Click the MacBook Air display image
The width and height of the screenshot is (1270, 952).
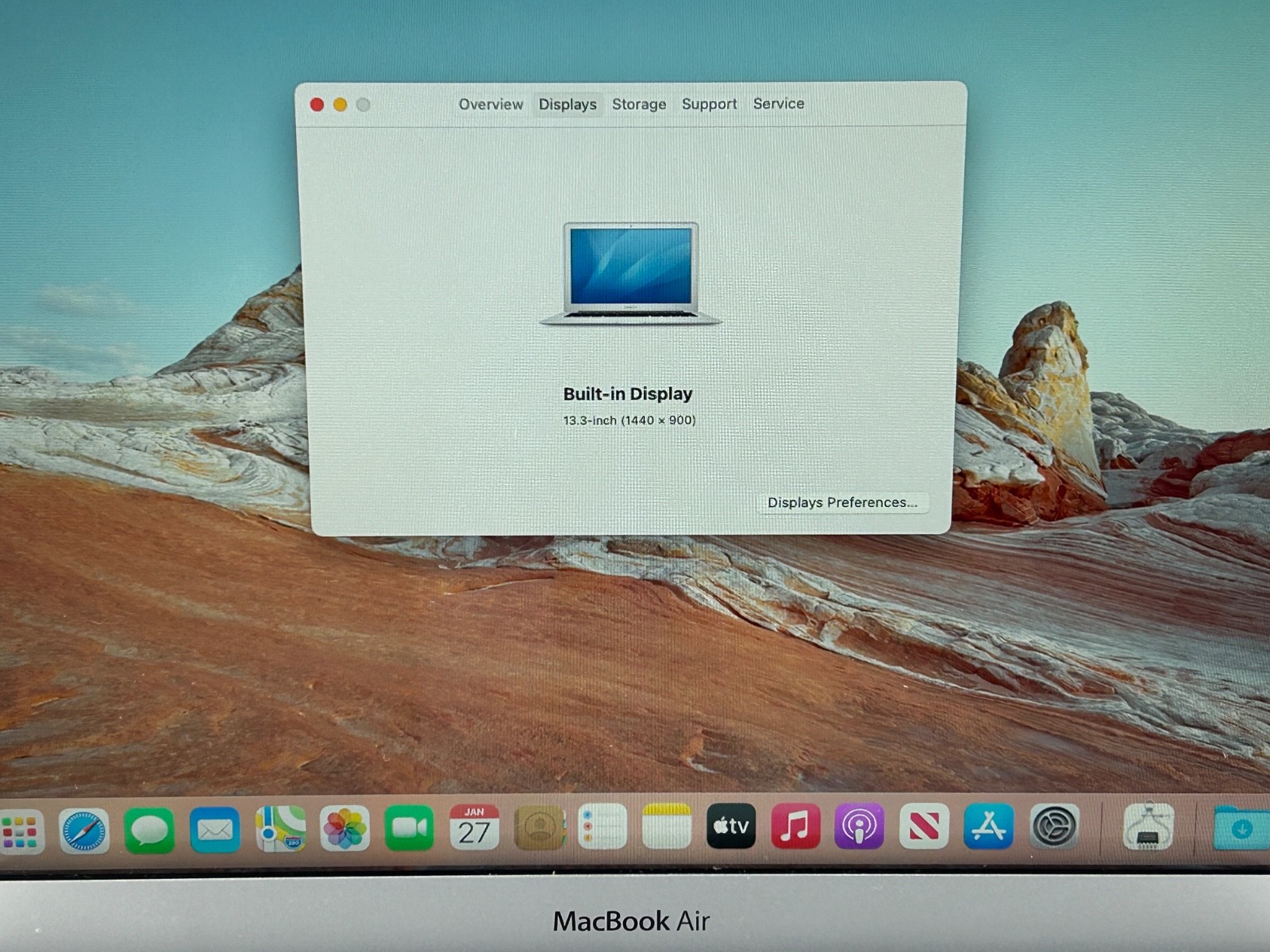tap(631, 273)
